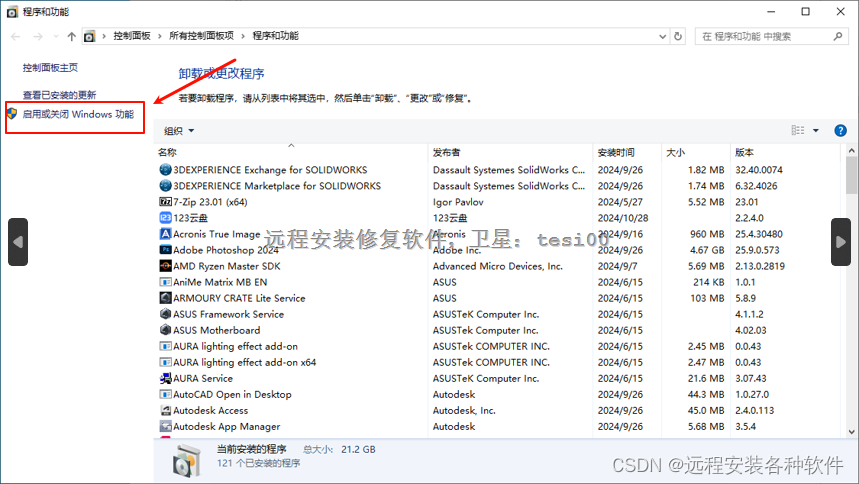
Task: Click the 3DEXPERIENCE Marketplace for SOLIDWORKS icon
Action: tap(165, 186)
